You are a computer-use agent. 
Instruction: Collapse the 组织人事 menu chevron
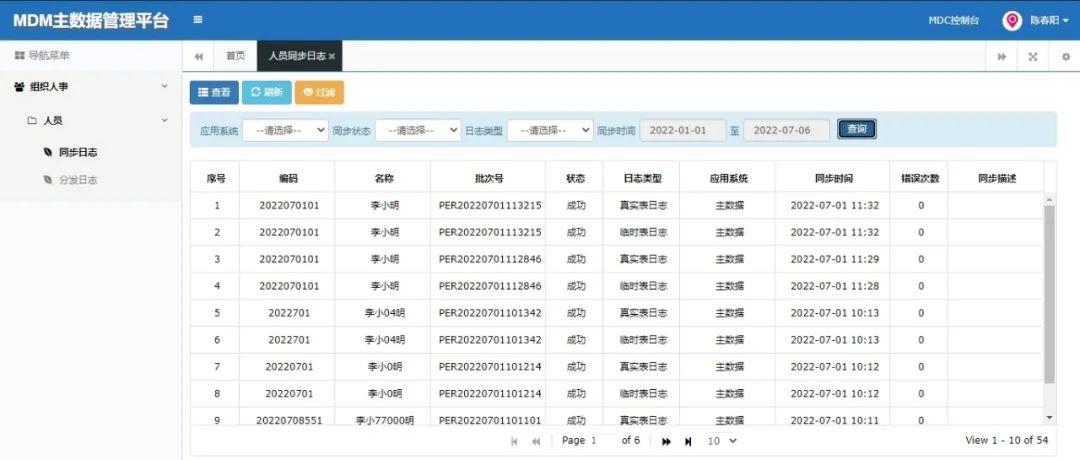pos(164,86)
